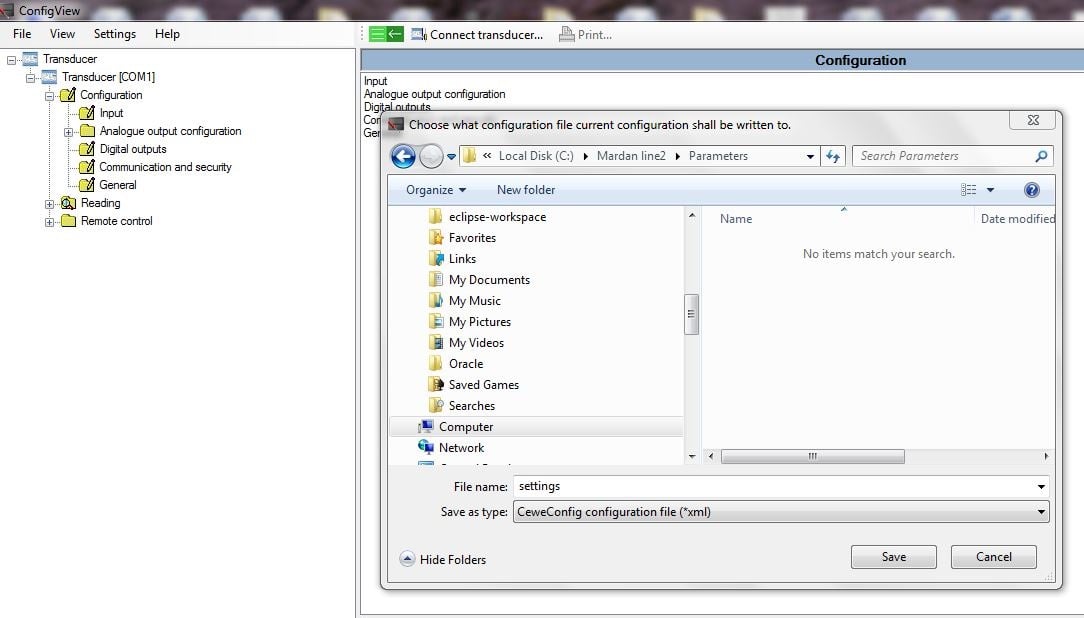Click the Computer icon in folder pane

[x=426, y=427]
